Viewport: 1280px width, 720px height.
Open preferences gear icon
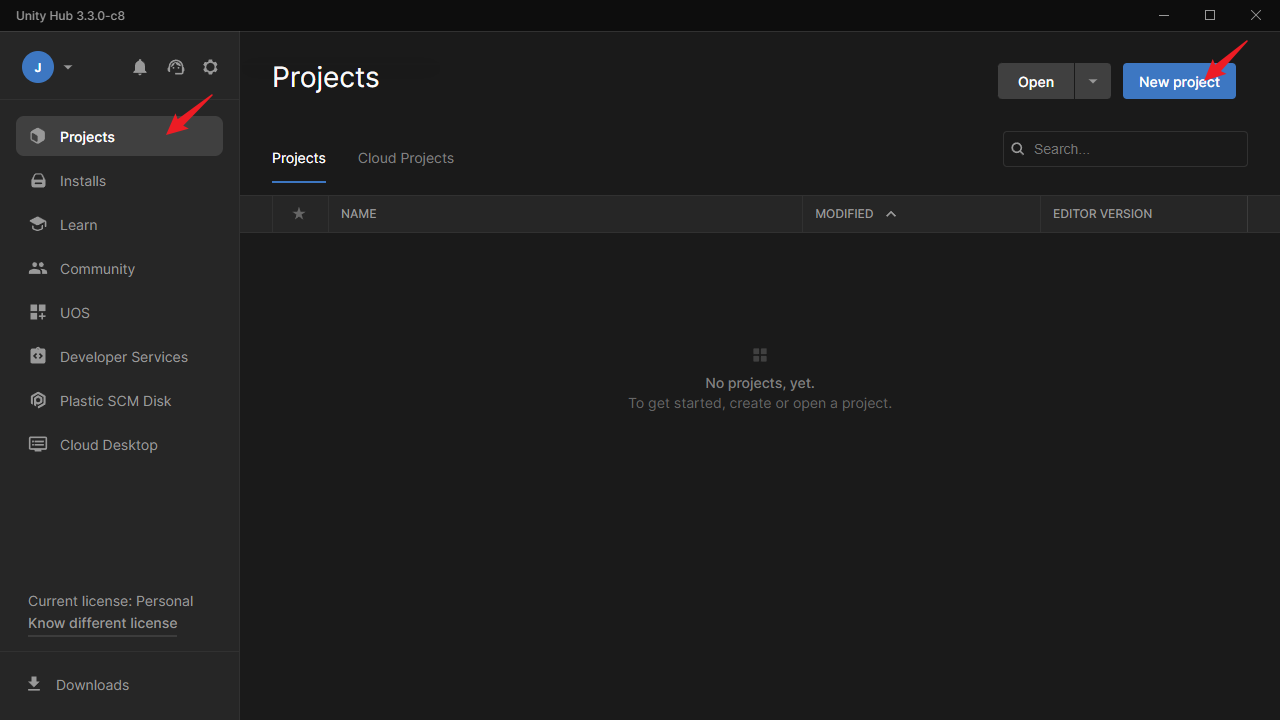[210, 67]
